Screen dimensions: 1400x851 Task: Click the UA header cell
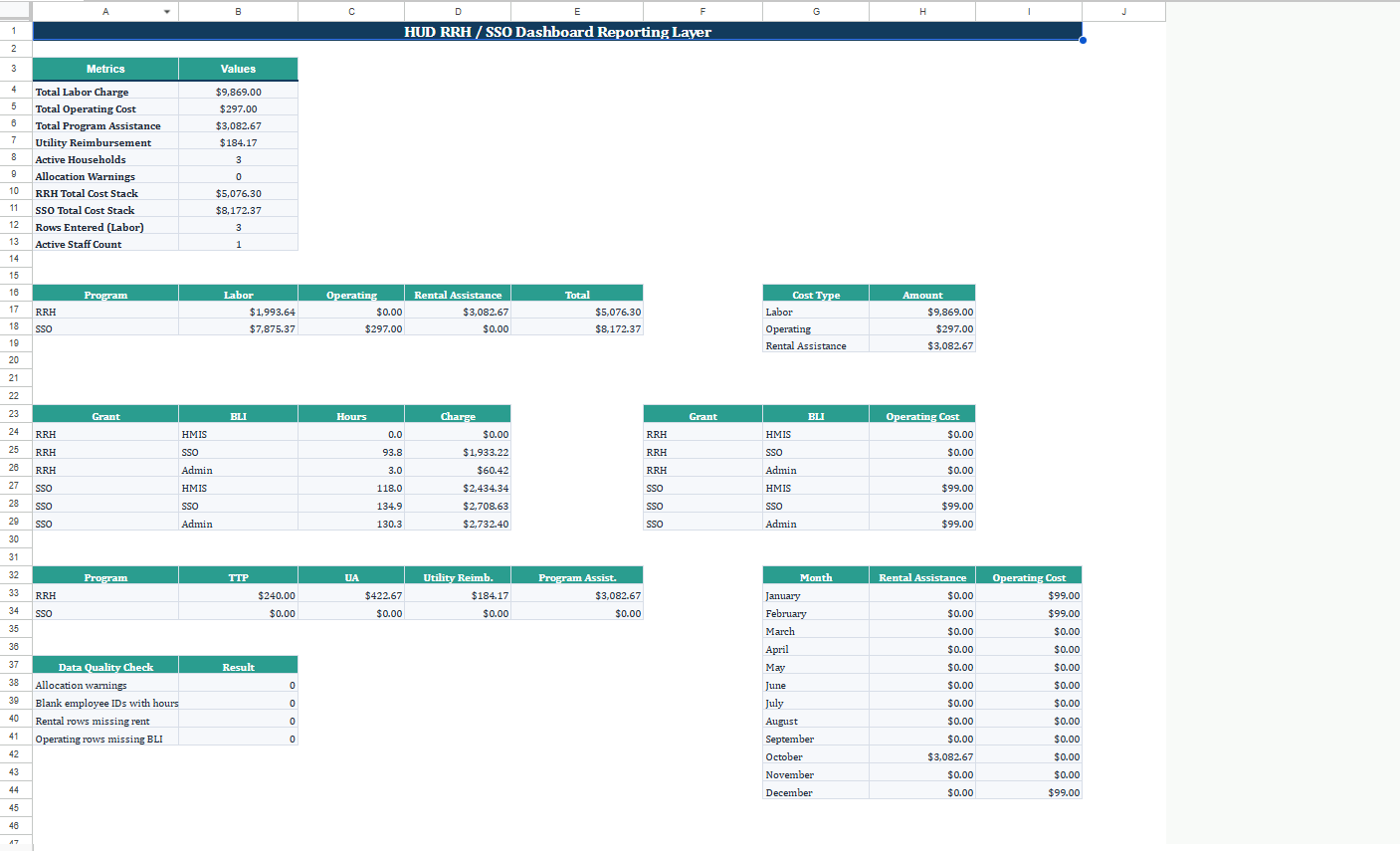(x=351, y=577)
